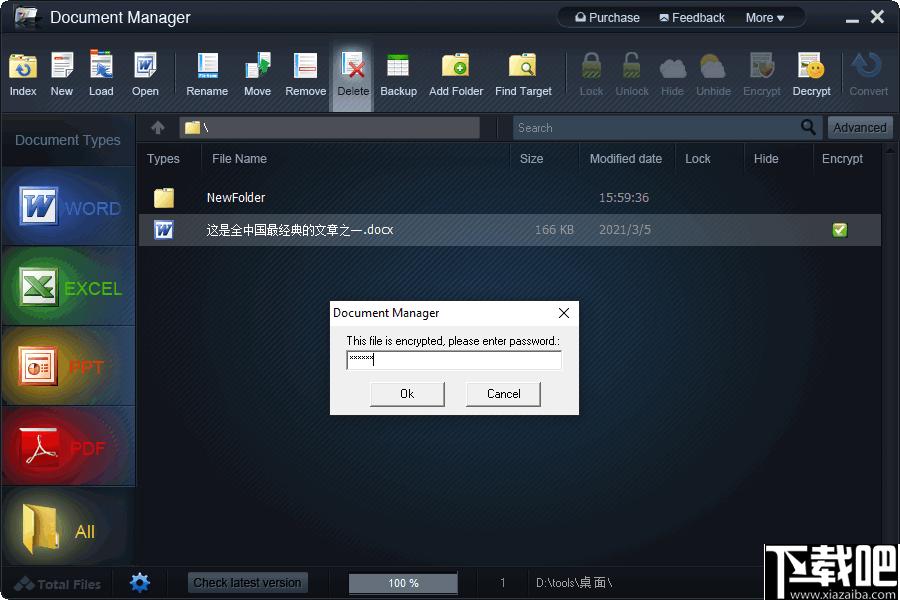Screen dimensions: 900x600
Task: Expand the More dropdown menu
Action: 765,18
